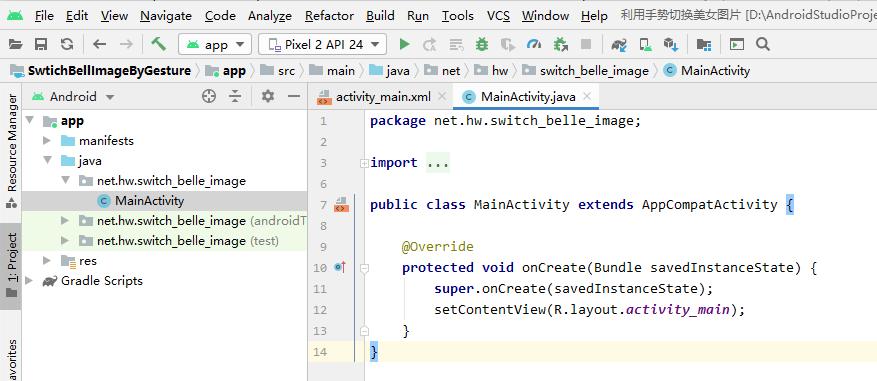Click the @Override annotation on line 9

[x=437, y=247]
